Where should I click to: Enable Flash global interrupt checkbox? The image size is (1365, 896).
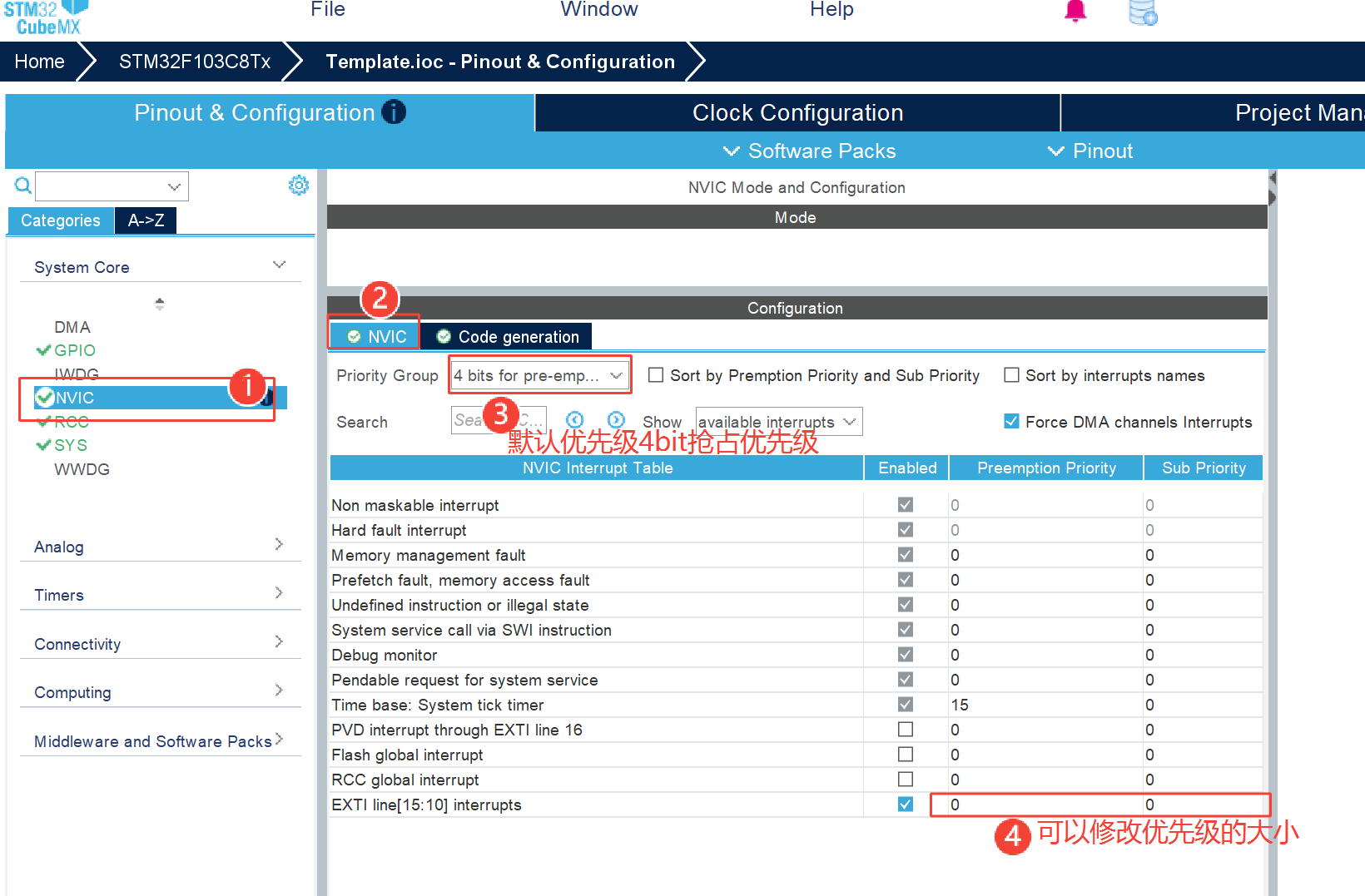906,754
